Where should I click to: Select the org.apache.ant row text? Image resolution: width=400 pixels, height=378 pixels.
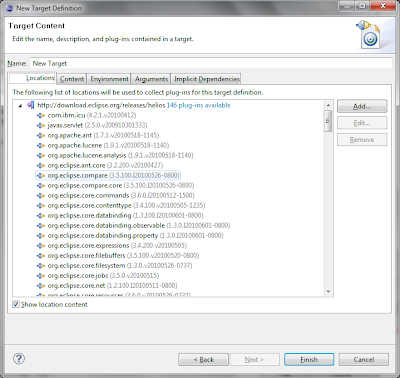[x=103, y=135]
